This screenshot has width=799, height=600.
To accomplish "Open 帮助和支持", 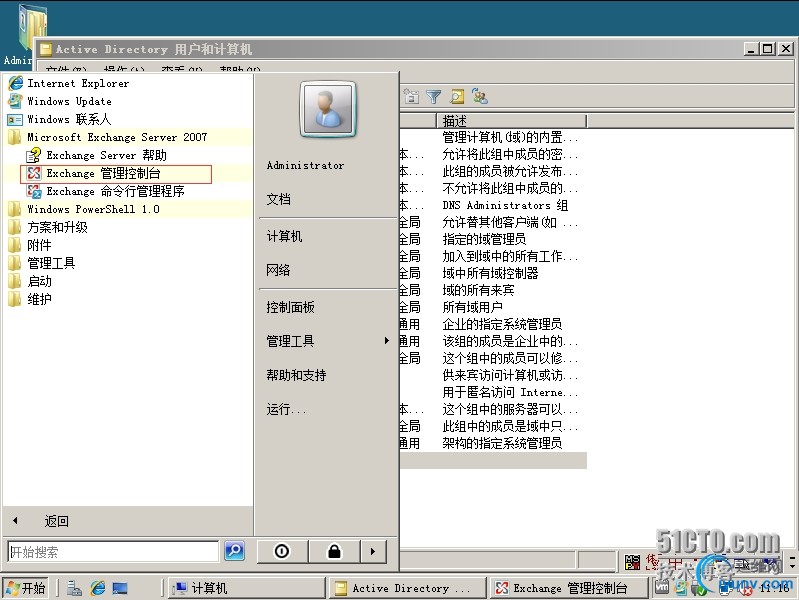I will (296, 375).
